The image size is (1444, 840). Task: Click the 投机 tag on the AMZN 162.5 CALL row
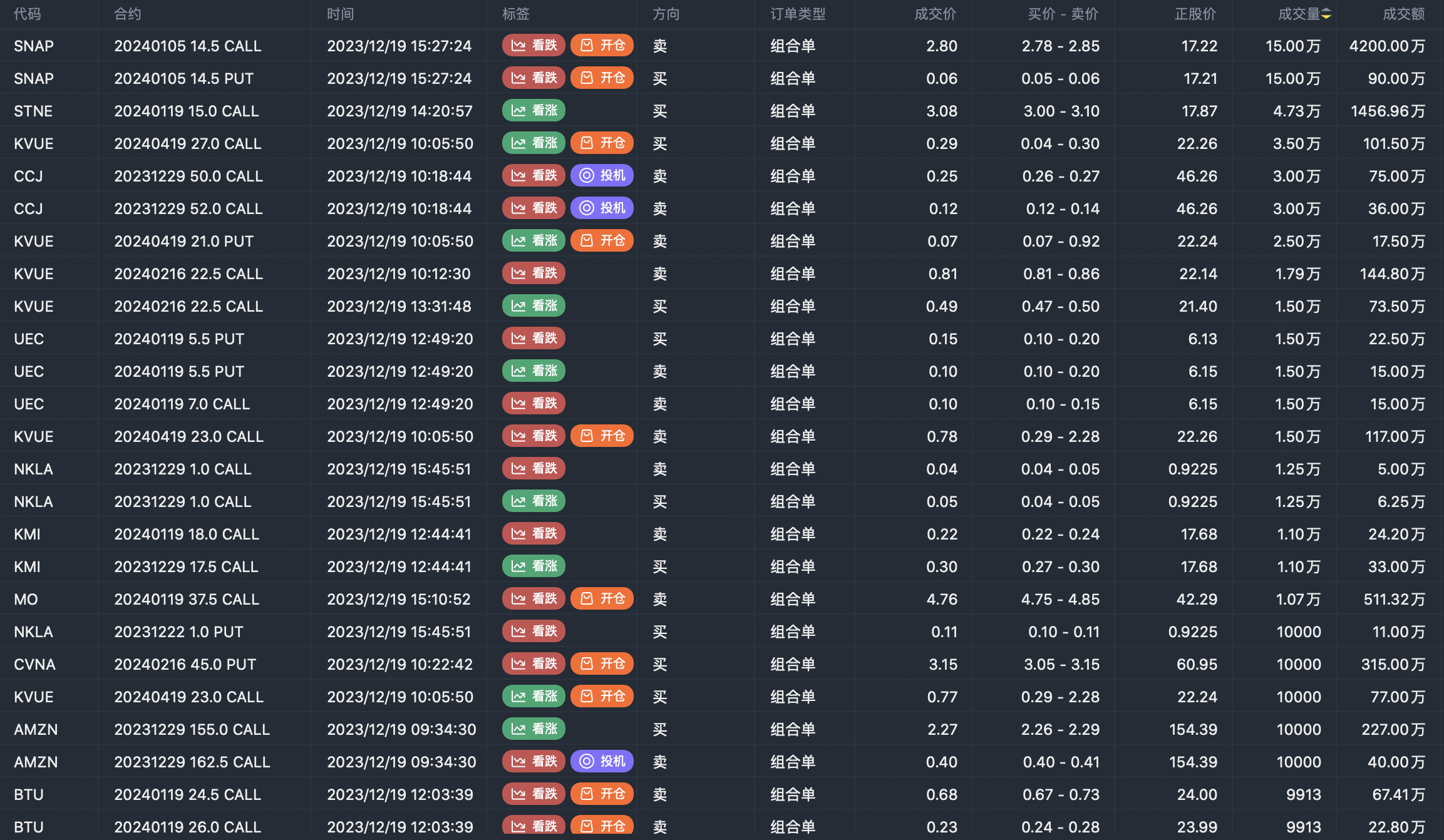coord(602,761)
